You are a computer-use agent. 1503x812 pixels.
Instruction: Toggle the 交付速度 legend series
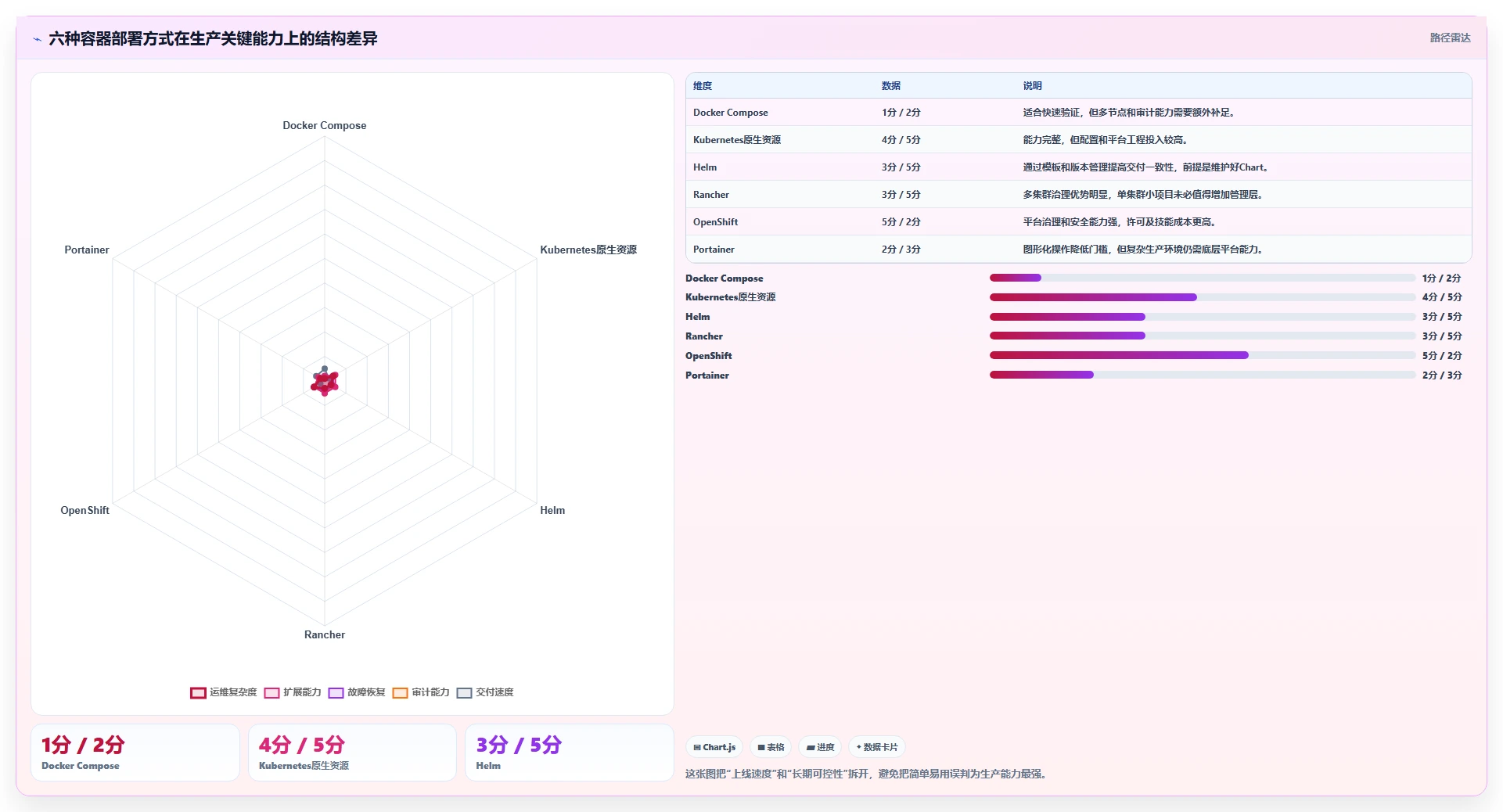coord(485,692)
